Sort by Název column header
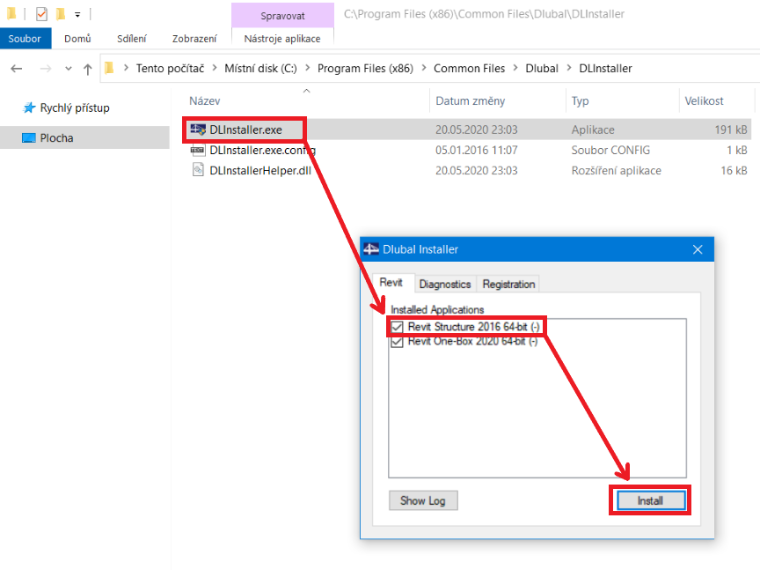The width and height of the screenshot is (760, 570). tap(205, 101)
